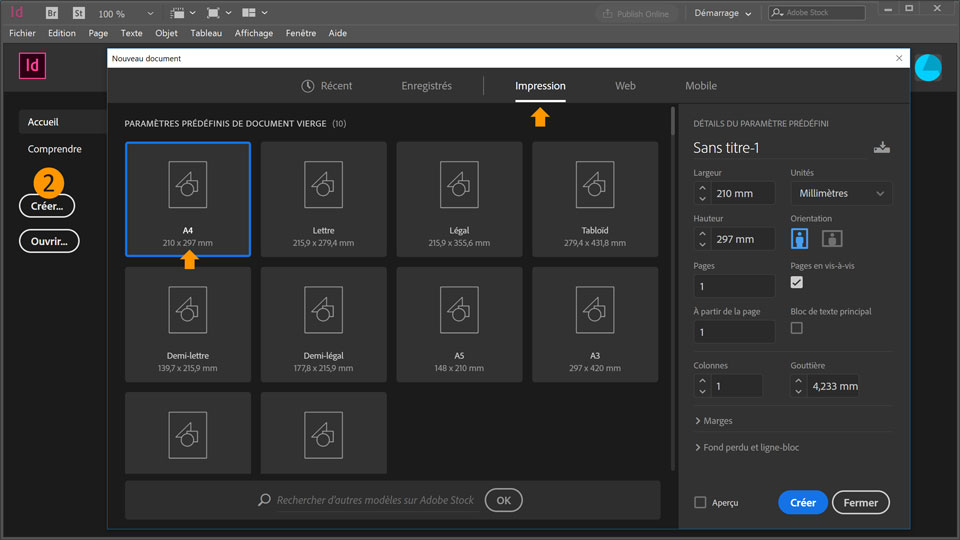This screenshot has height=540, width=960.
Task: Enable the Aperçu checkbox
Action: [x=700, y=503]
